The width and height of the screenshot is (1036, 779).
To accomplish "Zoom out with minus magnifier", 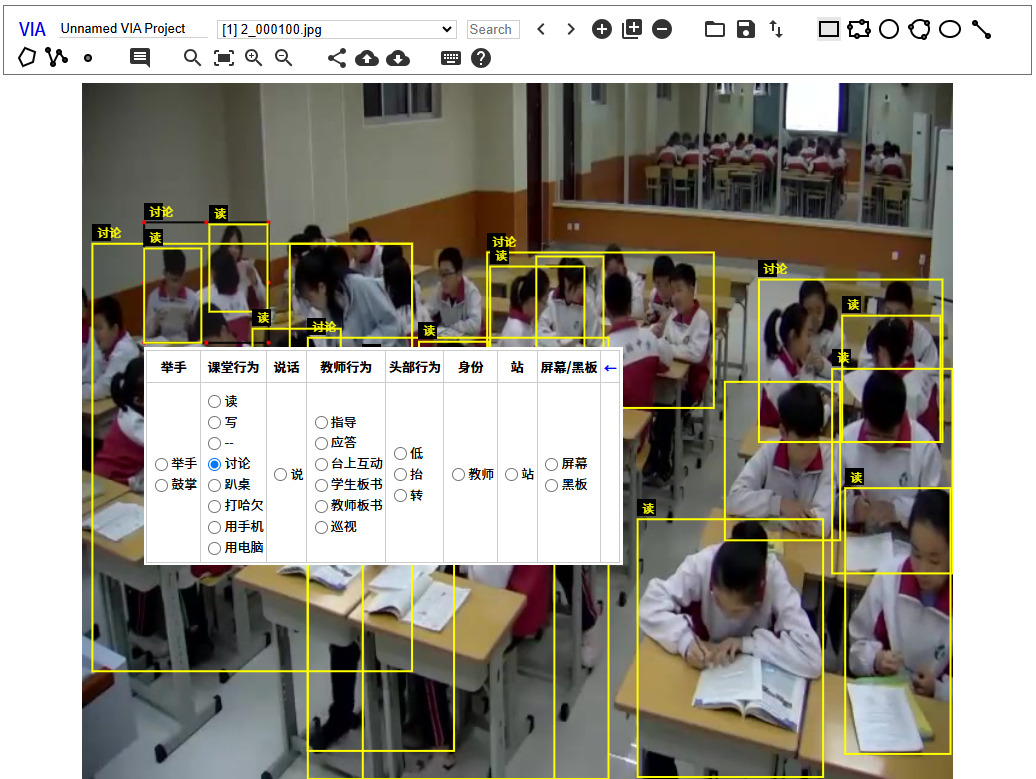I will [x=284, y=58].
